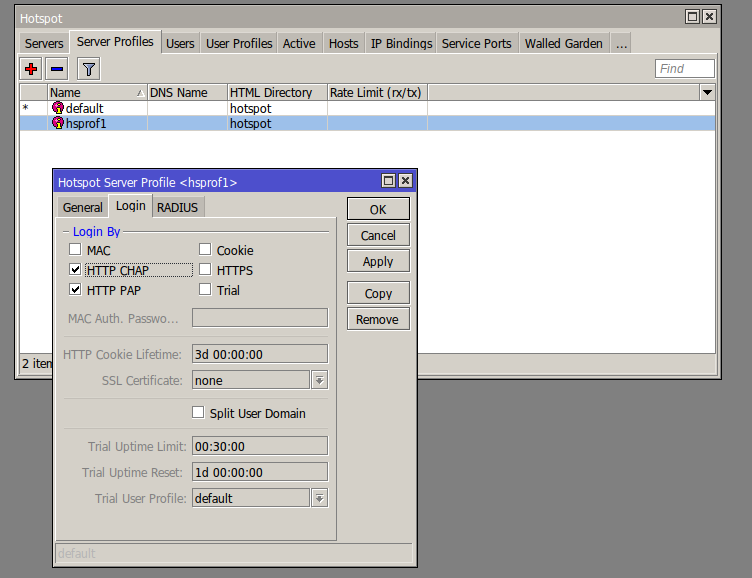
Task: Open the column selector dropdown arrow
Action: 708,92
